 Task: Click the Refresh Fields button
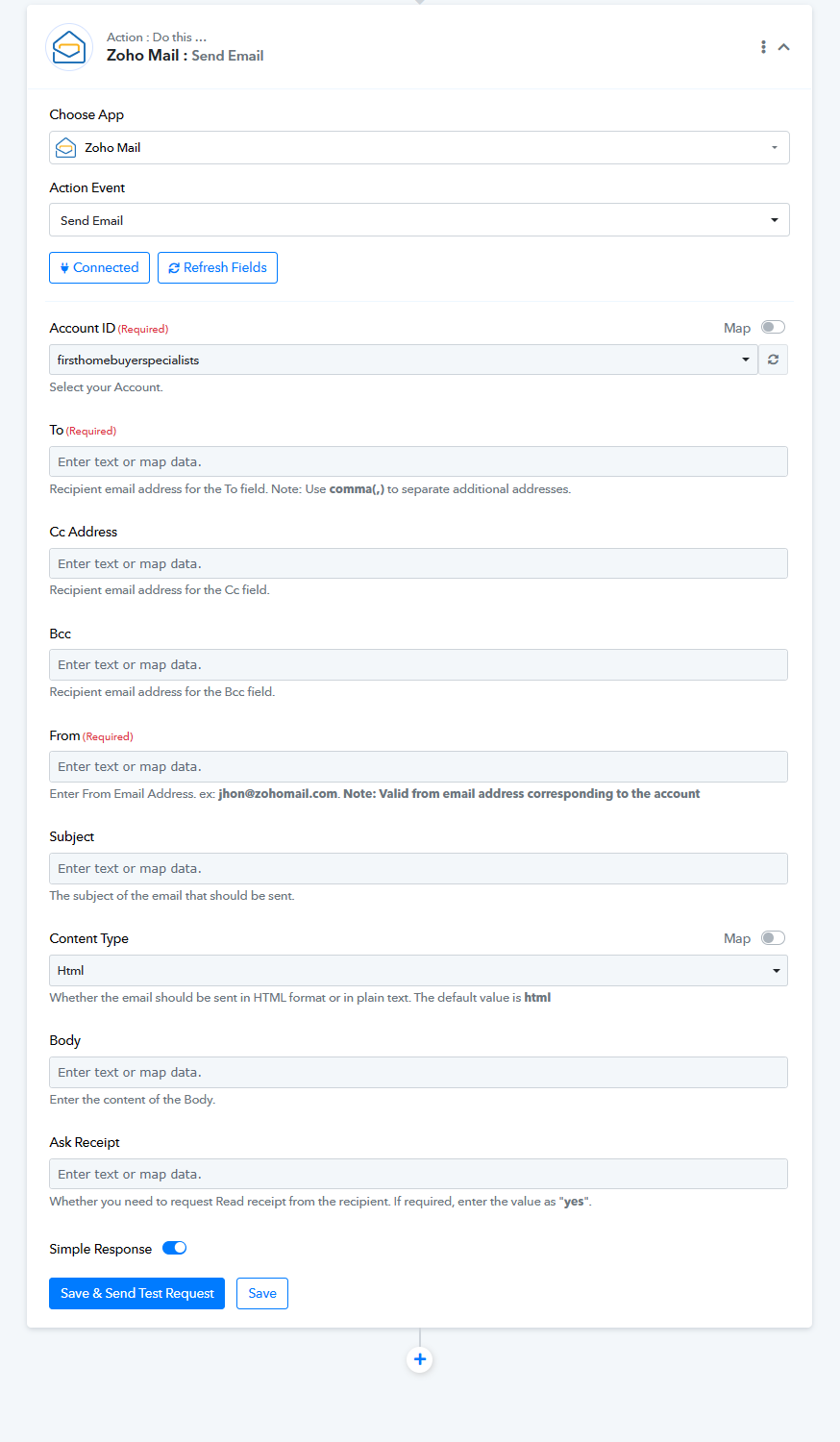point(217,268)
